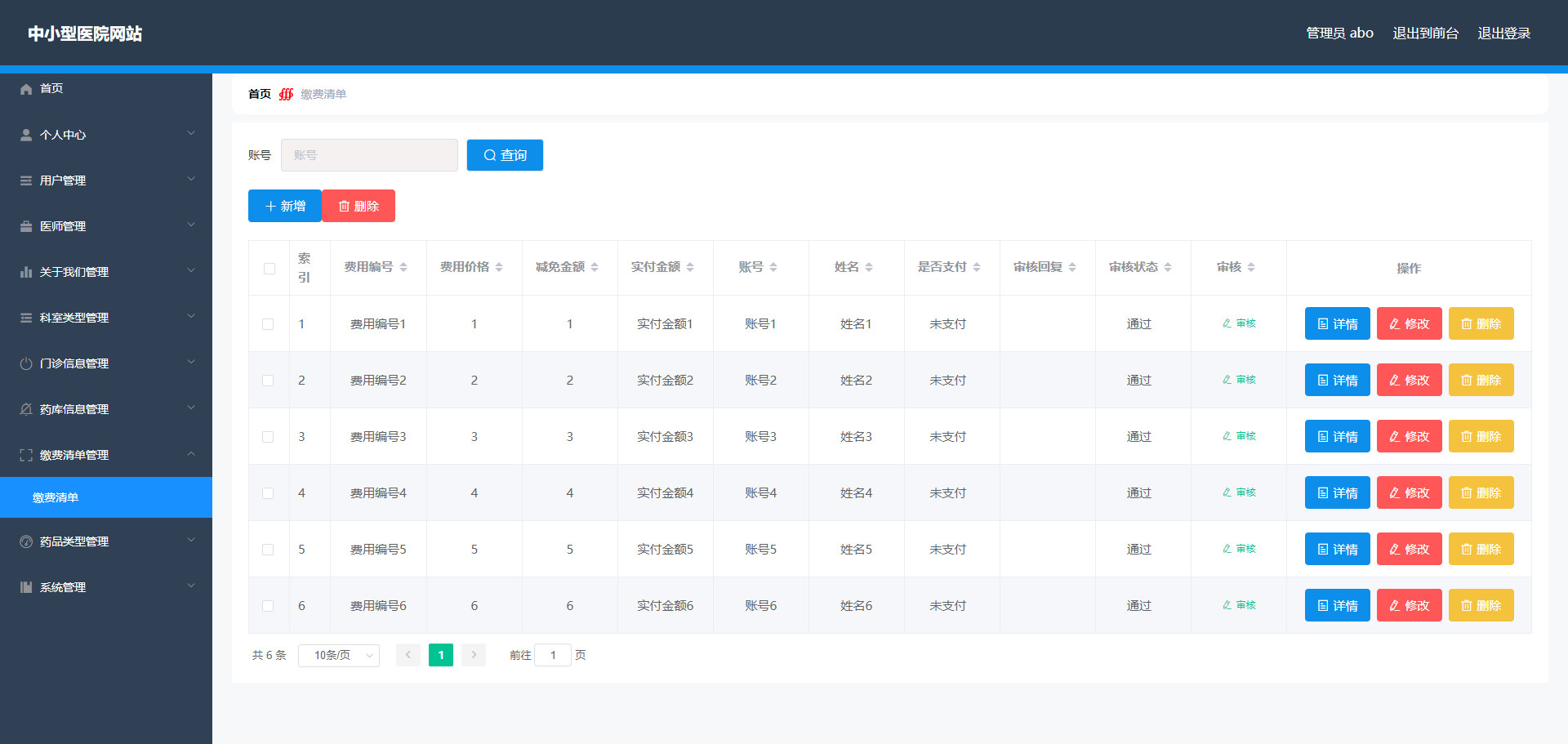Open the 药库信息管理 menu
Screen dimensions: 1568x744
tap(106, 409)
